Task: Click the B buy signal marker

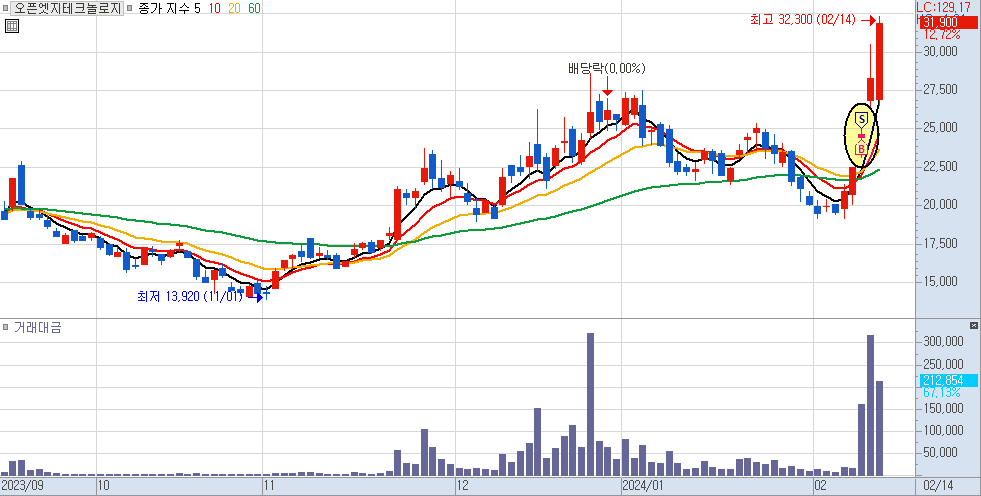Action: point(860,149)
